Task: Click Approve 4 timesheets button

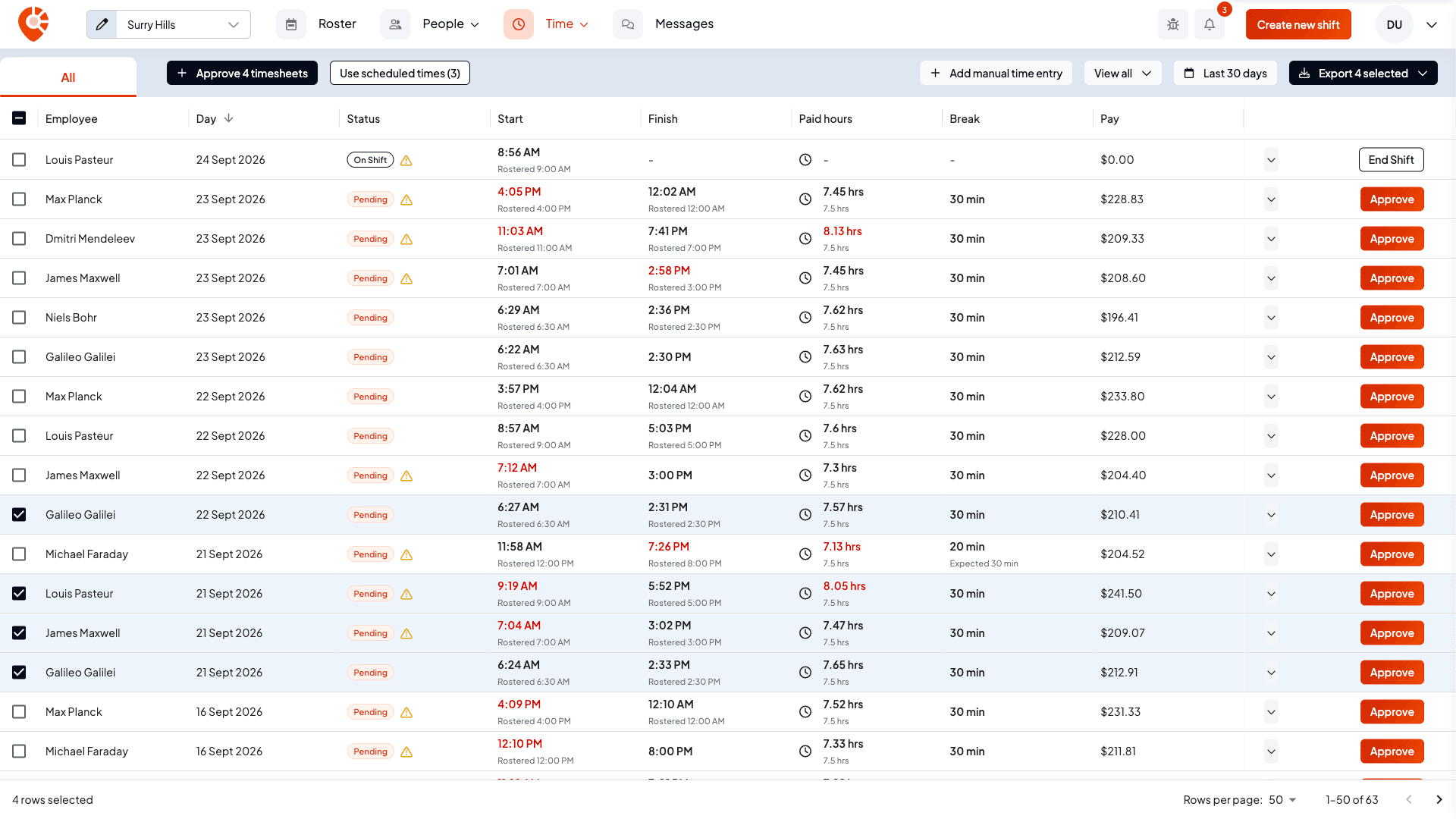Action: coord(242,73)
